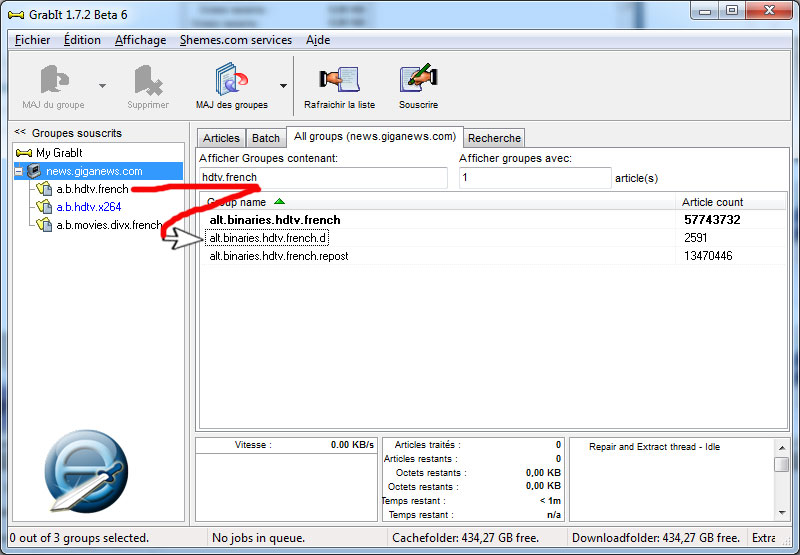Image resolution: width=800 pixels, height=555 pixels.
Task: Click Downloadfolder free space status
Action: tap(656, 538)
